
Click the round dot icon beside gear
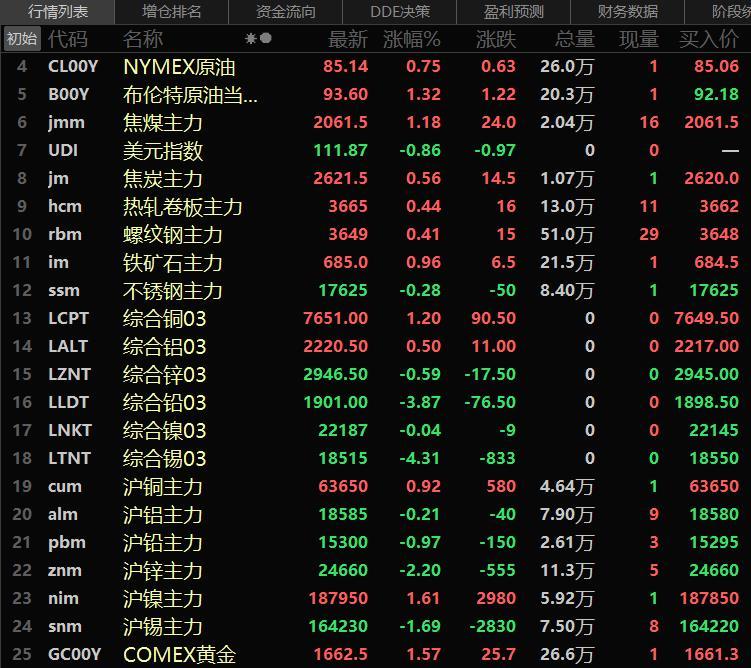pyautogui.click(x=266, y=38)
